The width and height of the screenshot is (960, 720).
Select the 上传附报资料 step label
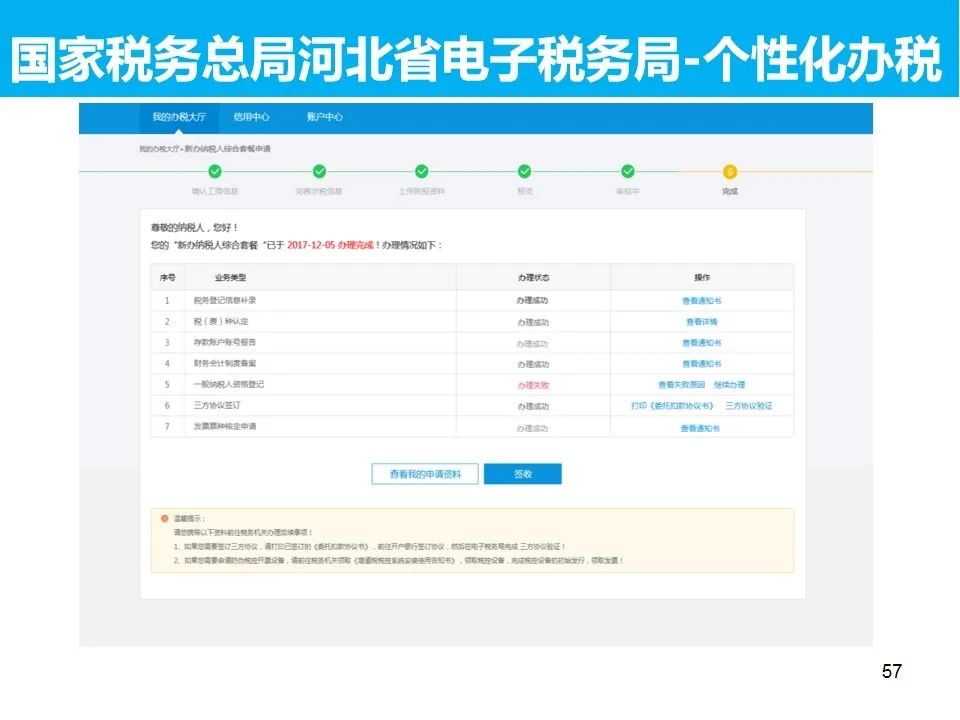422,192
